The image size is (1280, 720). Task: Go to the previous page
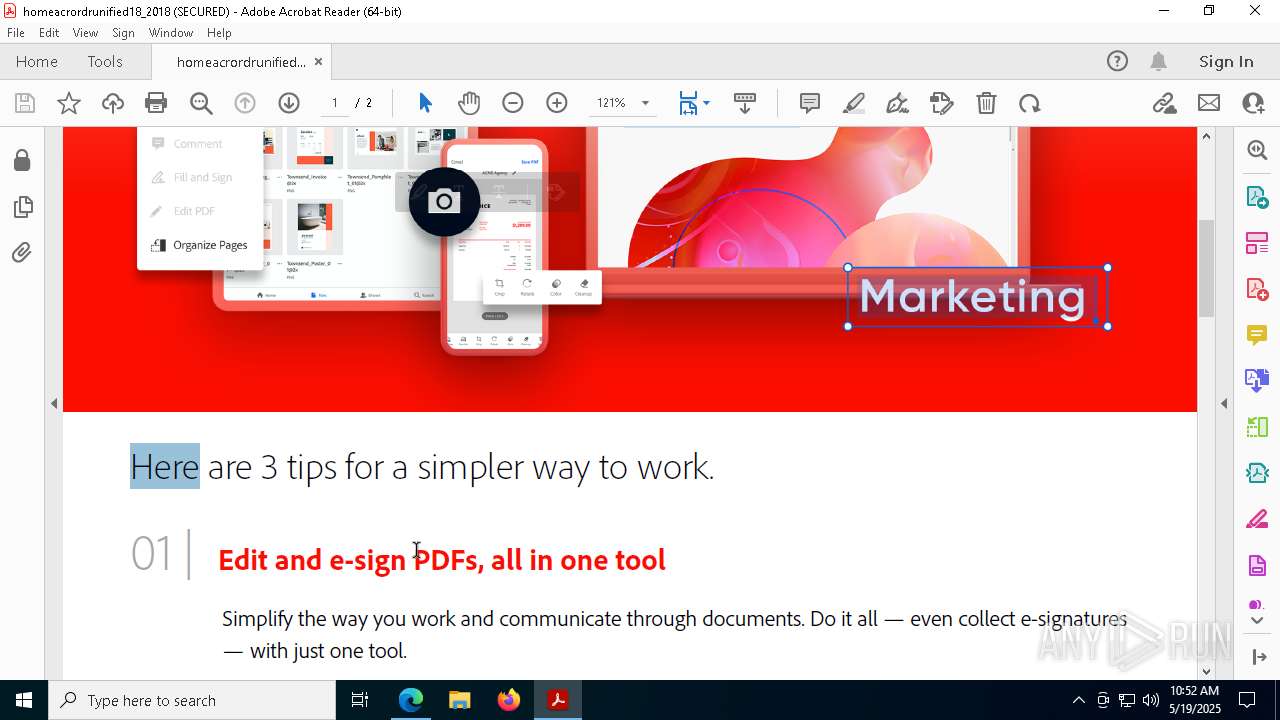[245, 103]
